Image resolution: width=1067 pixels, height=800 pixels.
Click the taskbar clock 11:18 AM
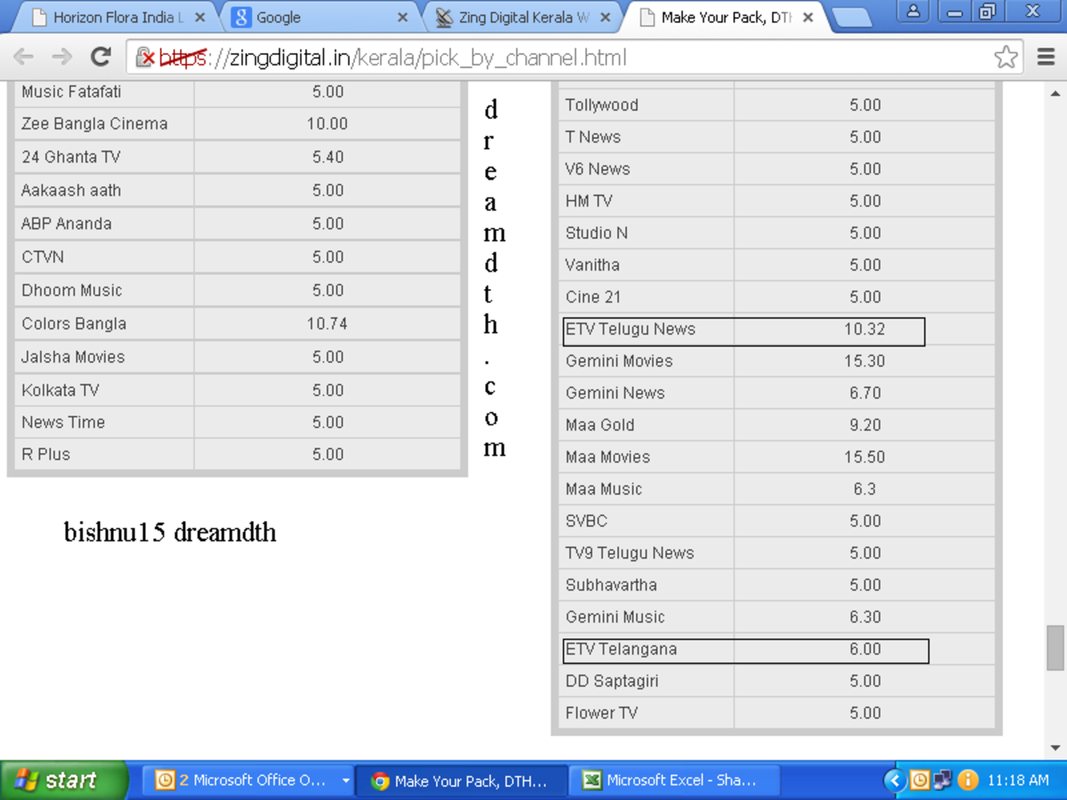(1018, 780)
